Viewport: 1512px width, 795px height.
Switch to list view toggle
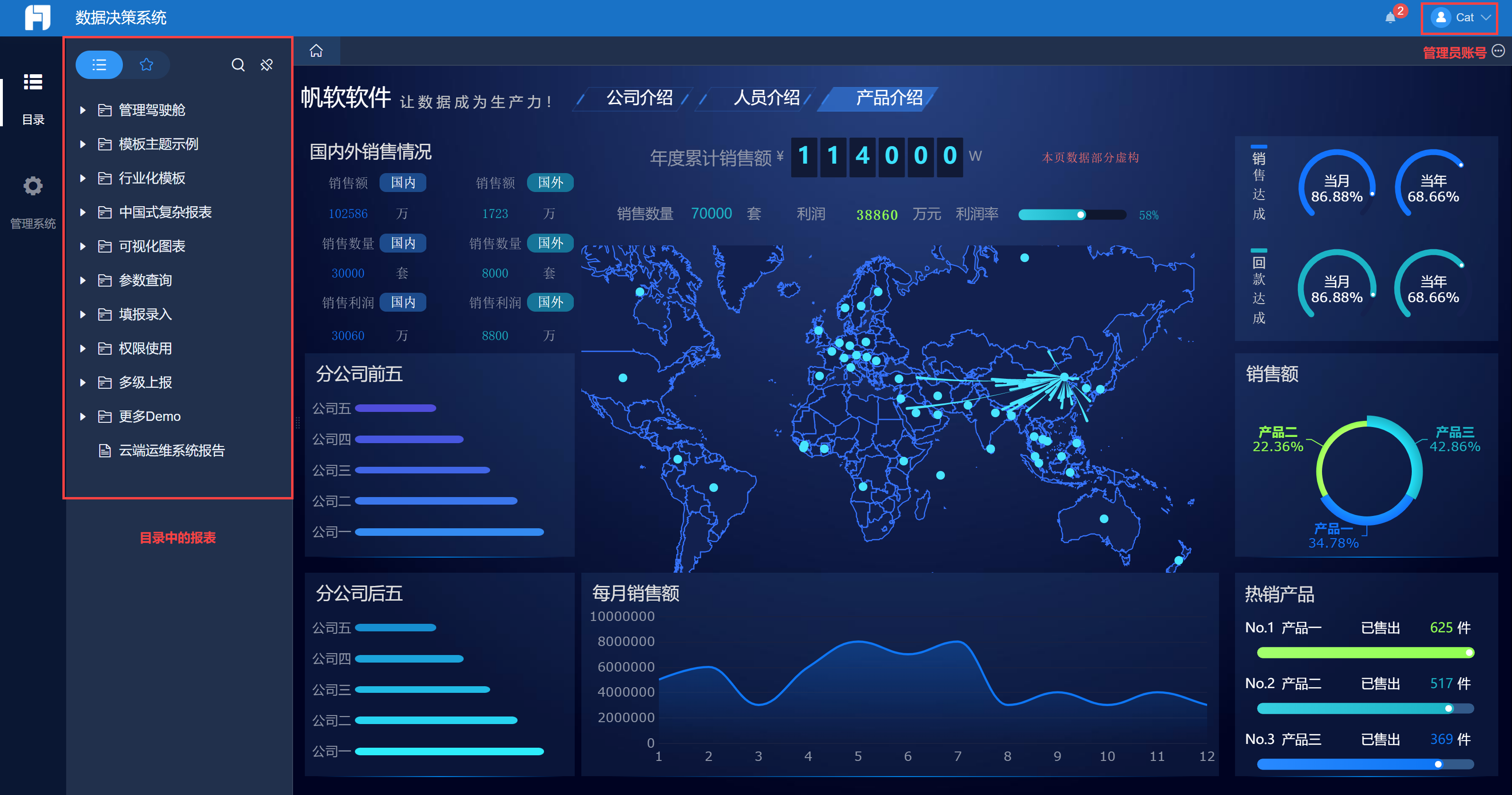[99, 65]
